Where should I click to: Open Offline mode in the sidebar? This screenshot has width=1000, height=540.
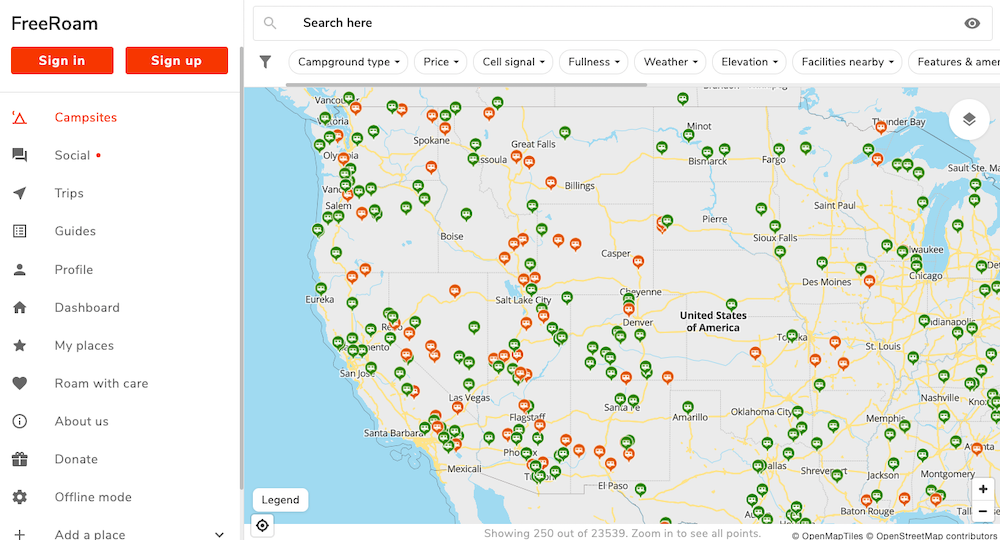[x=93, y=497]
